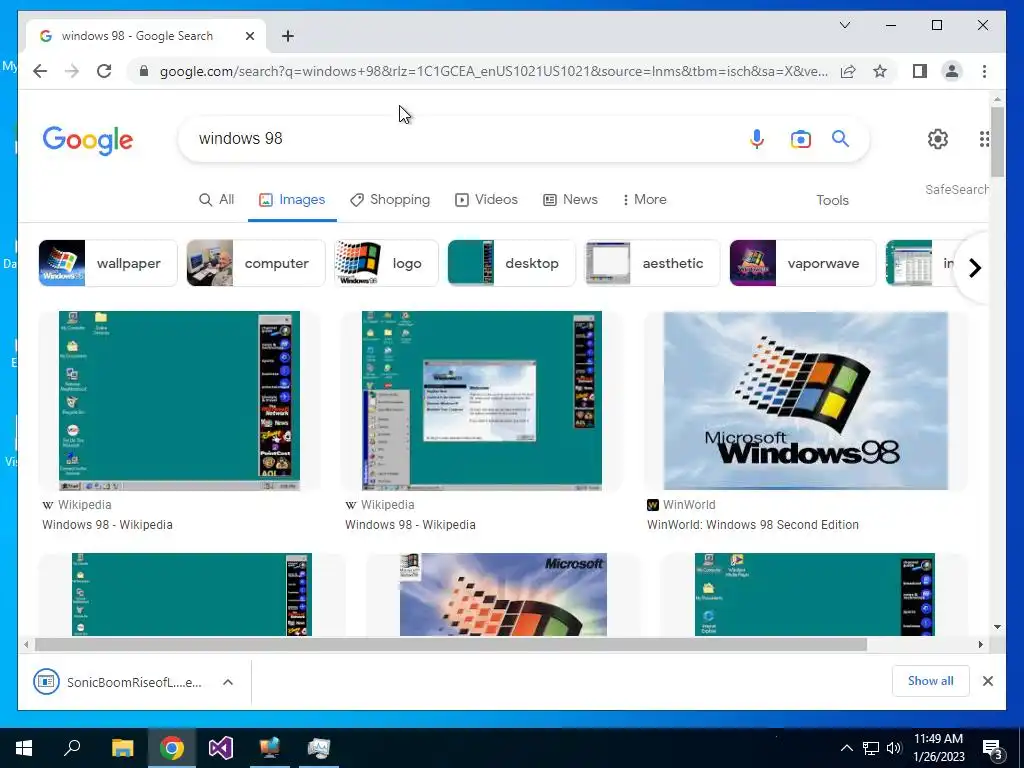Screen dimensions: 1024x768
Task: Open first Wikipedia Windows 98 desktop thumbnail
Action: 180,401
